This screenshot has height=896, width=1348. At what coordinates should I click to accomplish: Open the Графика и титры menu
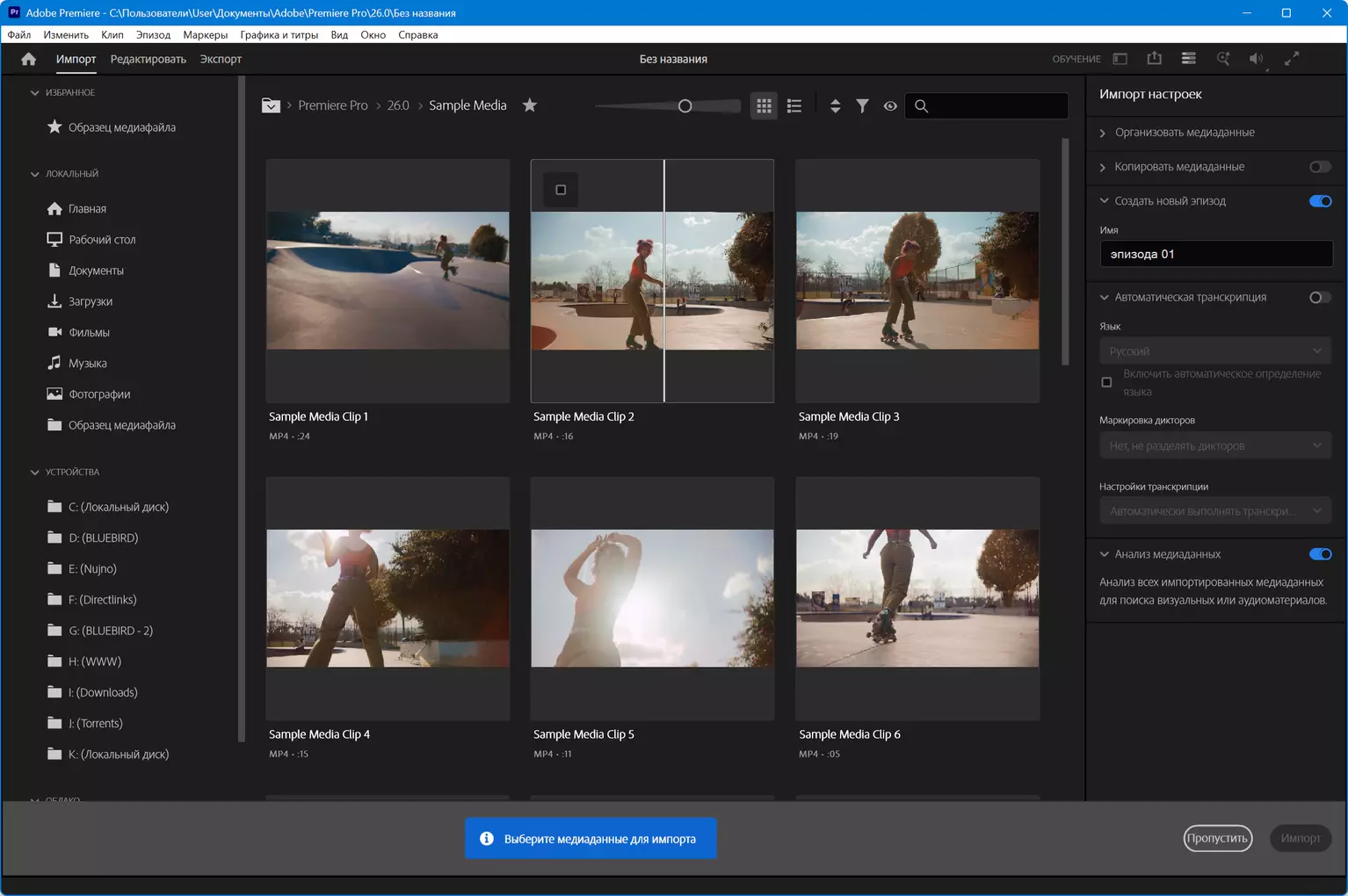279,35
